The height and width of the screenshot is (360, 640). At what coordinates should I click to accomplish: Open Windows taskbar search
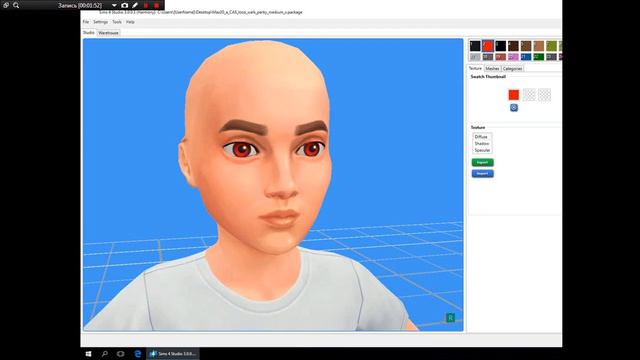pyautogui.click(x=104, y=354)
